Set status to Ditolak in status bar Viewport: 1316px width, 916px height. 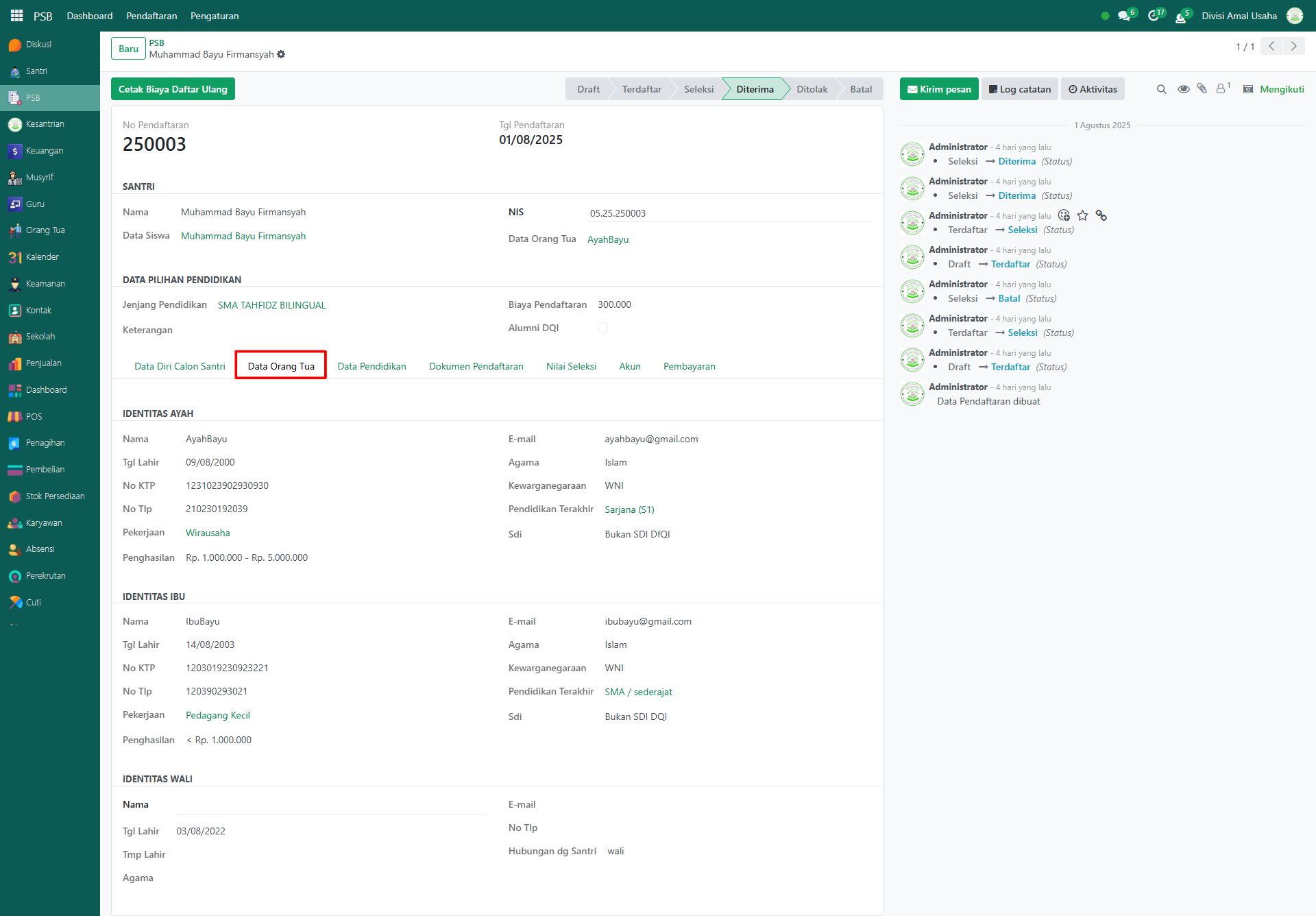tap(812, 89)
